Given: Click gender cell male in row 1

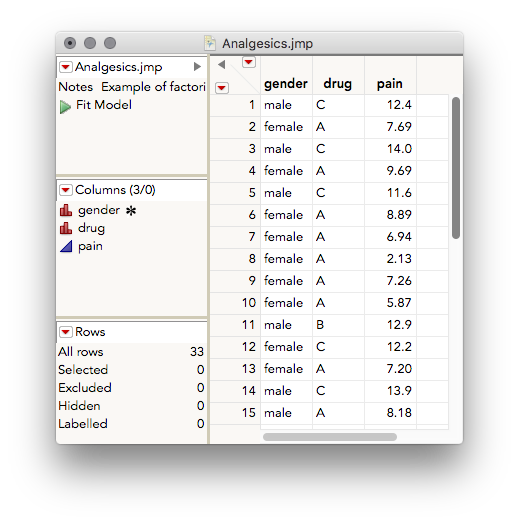Looking at the screenshot, I should point(278,105).
